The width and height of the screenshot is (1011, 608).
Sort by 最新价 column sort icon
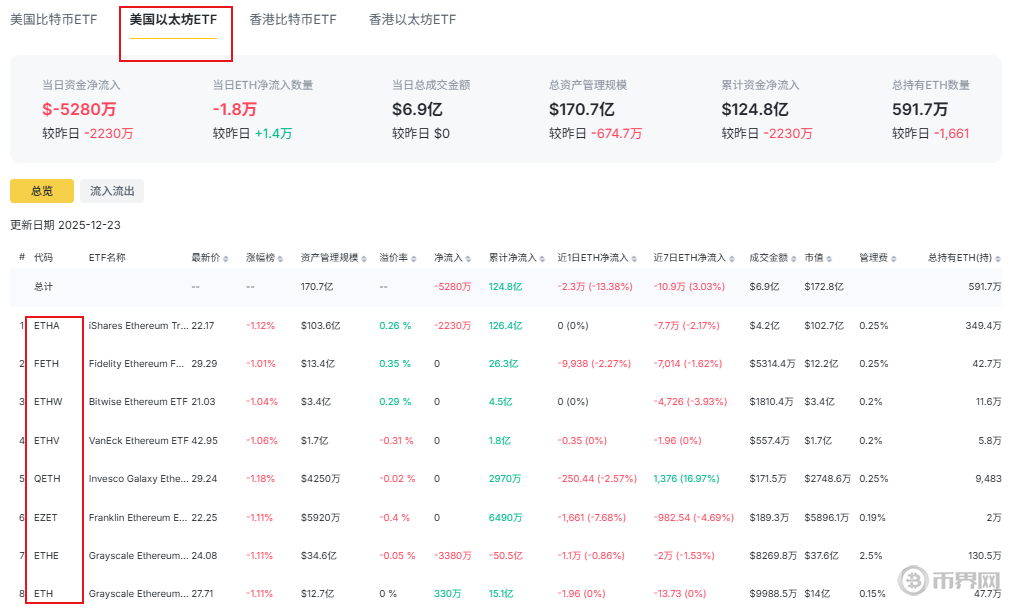click(226, 258)
